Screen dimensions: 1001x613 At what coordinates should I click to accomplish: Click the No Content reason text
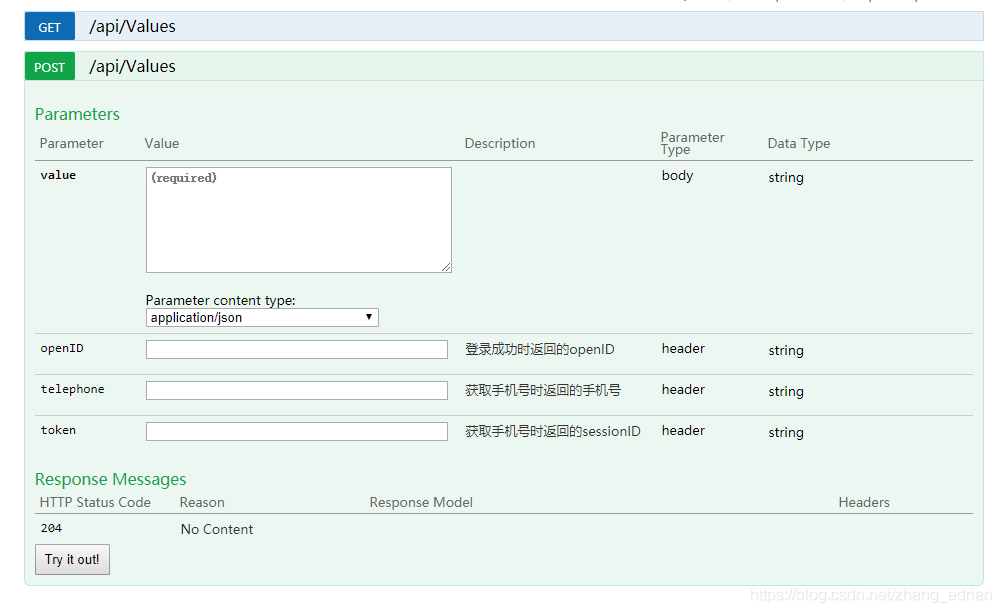[x=217, y=529]
